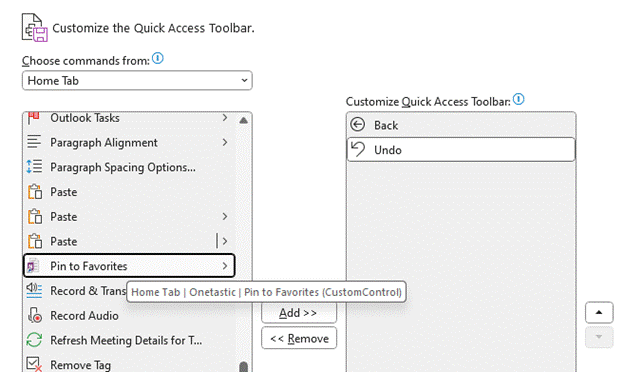Screen dimensions: 624x372
Task: Expand the Paragraph Alignment chevron
Action: [x=225, y=142]
